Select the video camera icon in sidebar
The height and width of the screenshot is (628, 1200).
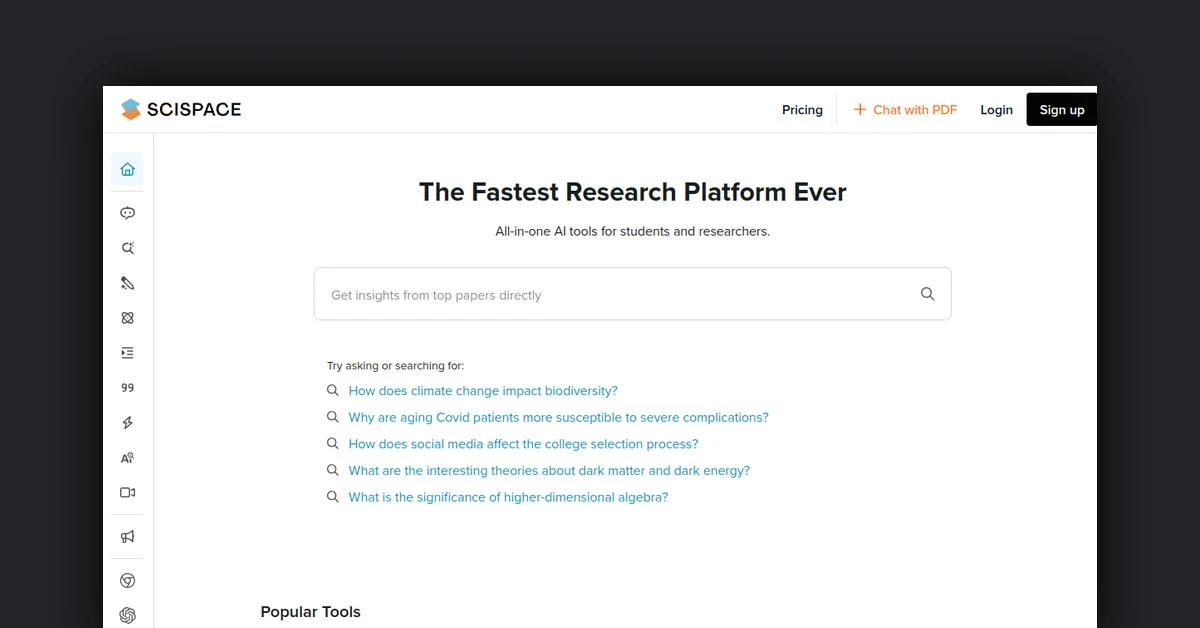127,493
